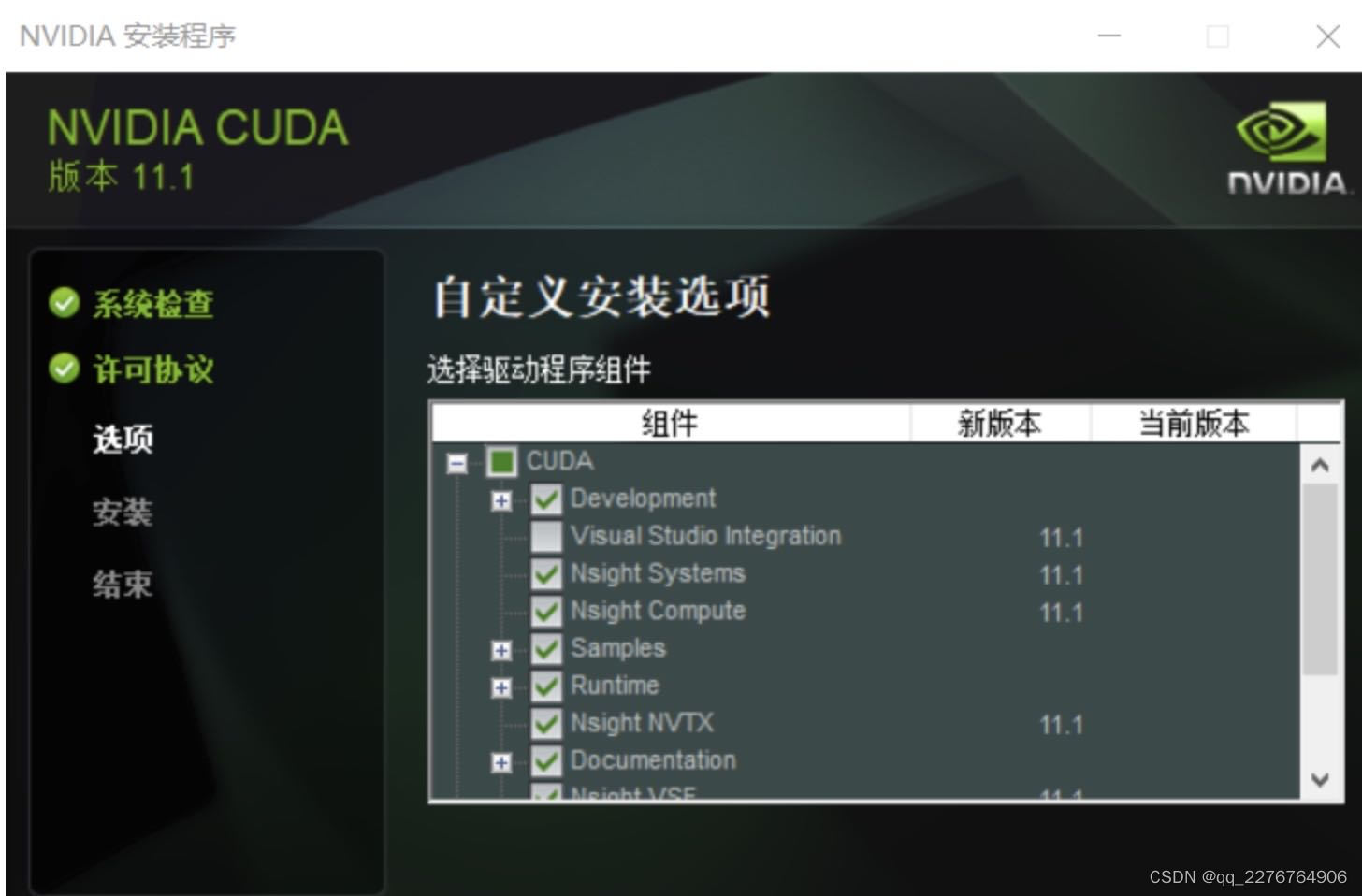This screenshot has width=1362, height=896.
Task: Select the Samples row label
Action: point(618,648)
